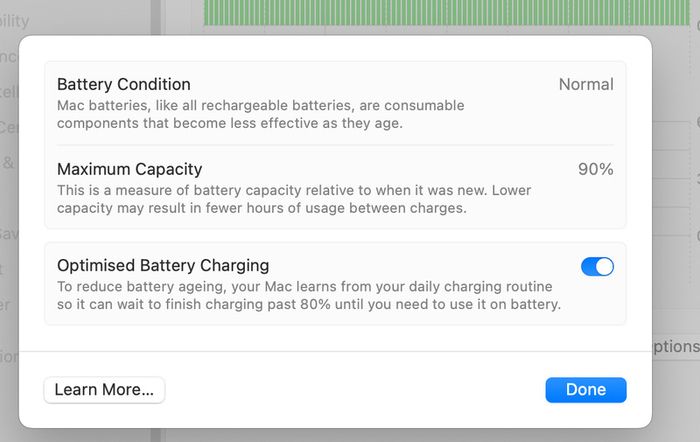Image resolution: width=700 pixels, height=442 pixels.
Task: Click the daily charging routine description text
Action: (x=308, y=295)
